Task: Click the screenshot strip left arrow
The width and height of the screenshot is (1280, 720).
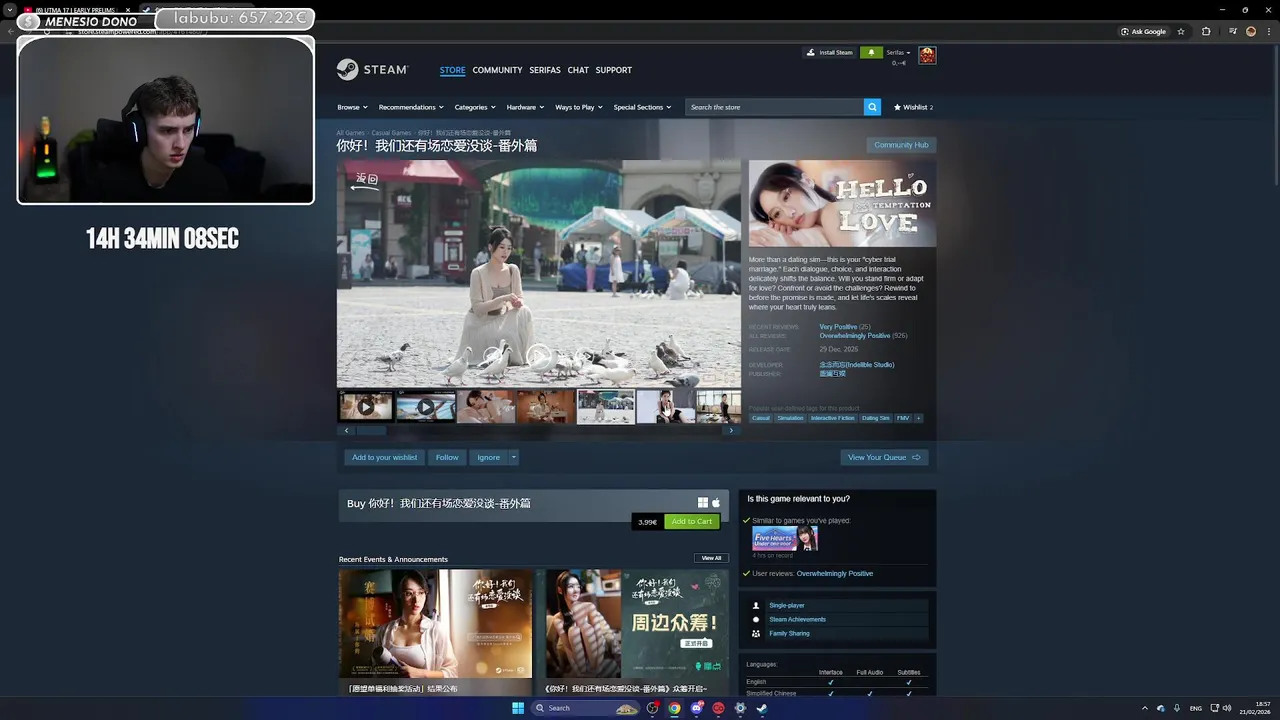Action: [x=347, y=430]
